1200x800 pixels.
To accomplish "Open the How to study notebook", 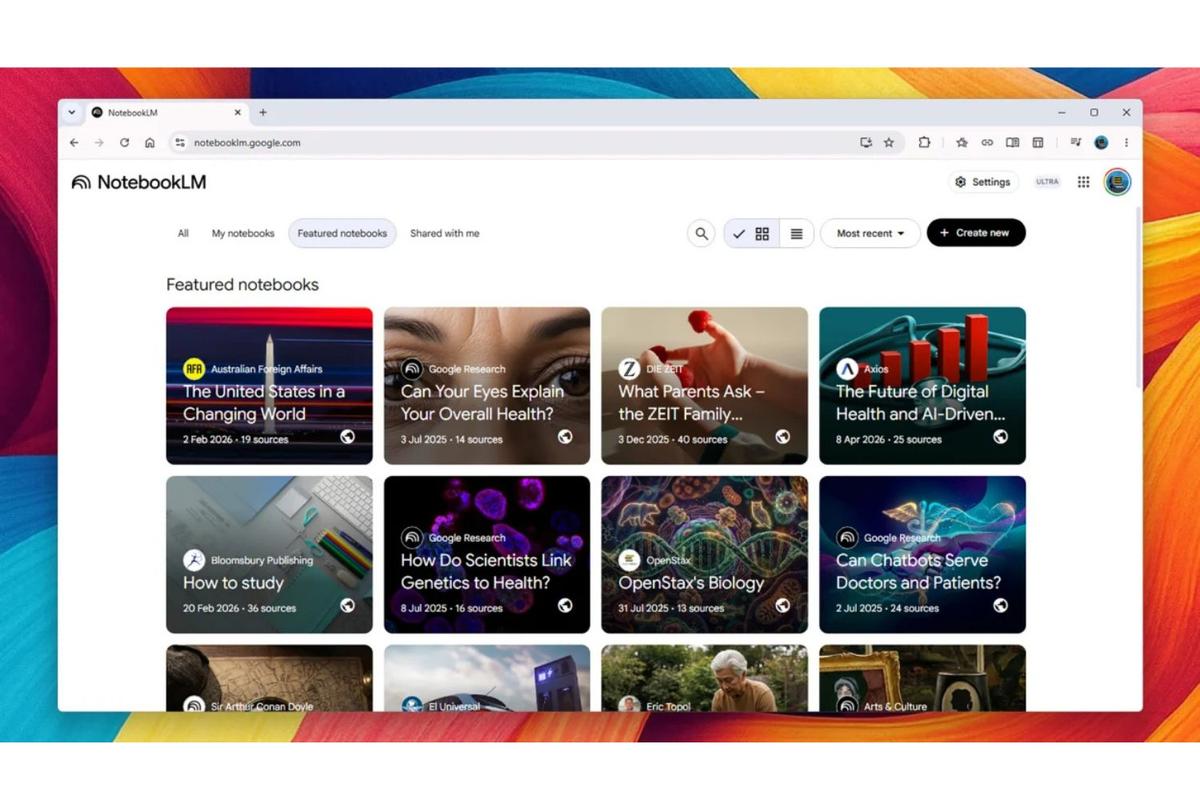I will tap(269, 554).
